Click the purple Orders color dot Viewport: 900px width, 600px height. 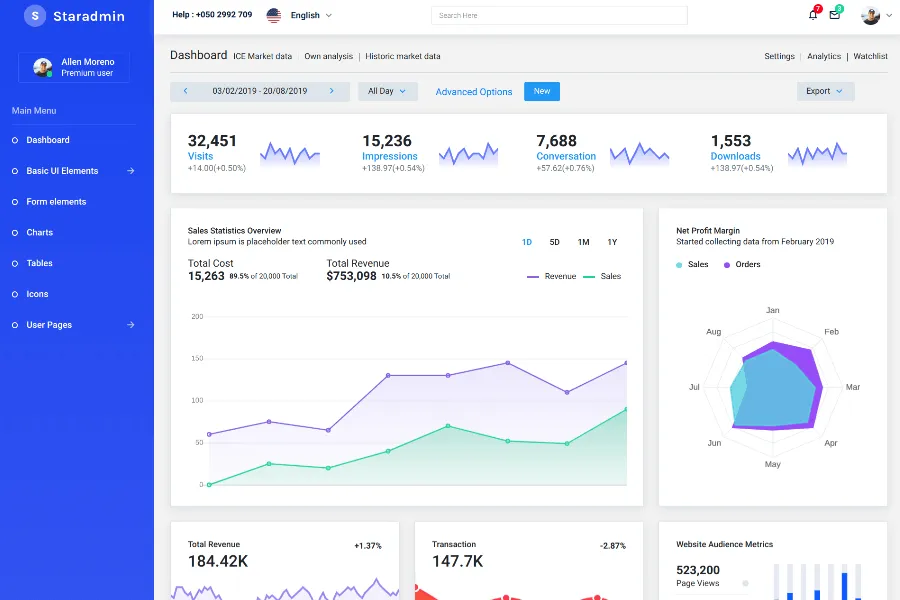click(727, 265)
